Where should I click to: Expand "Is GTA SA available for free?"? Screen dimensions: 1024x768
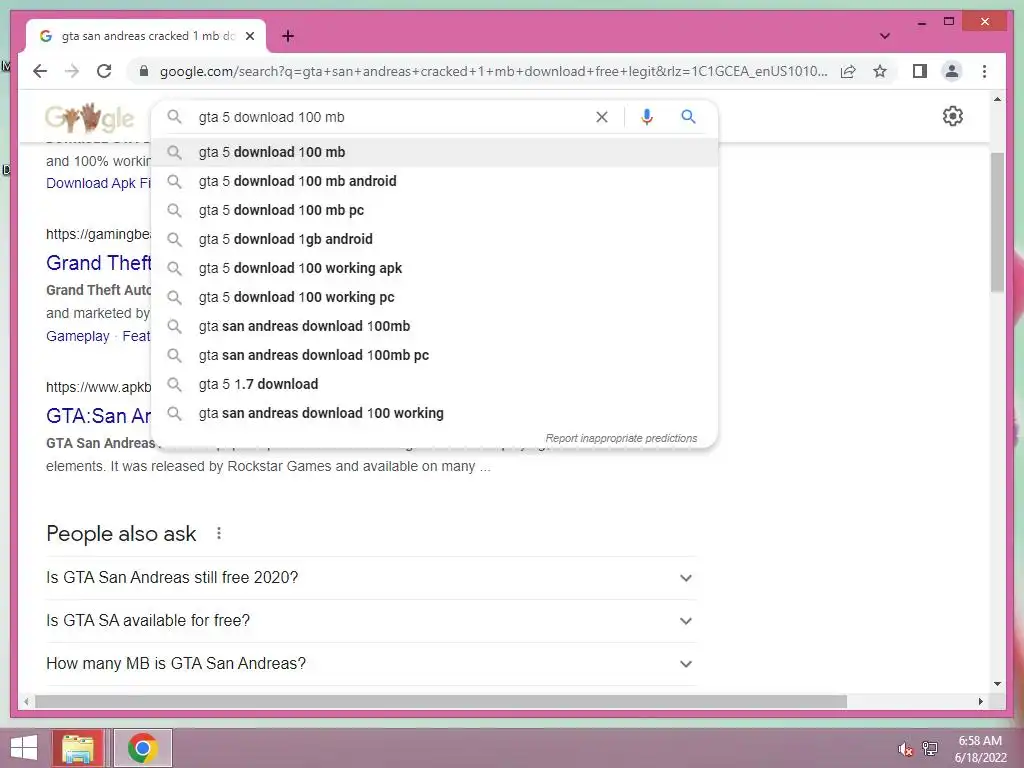[370, 620]
